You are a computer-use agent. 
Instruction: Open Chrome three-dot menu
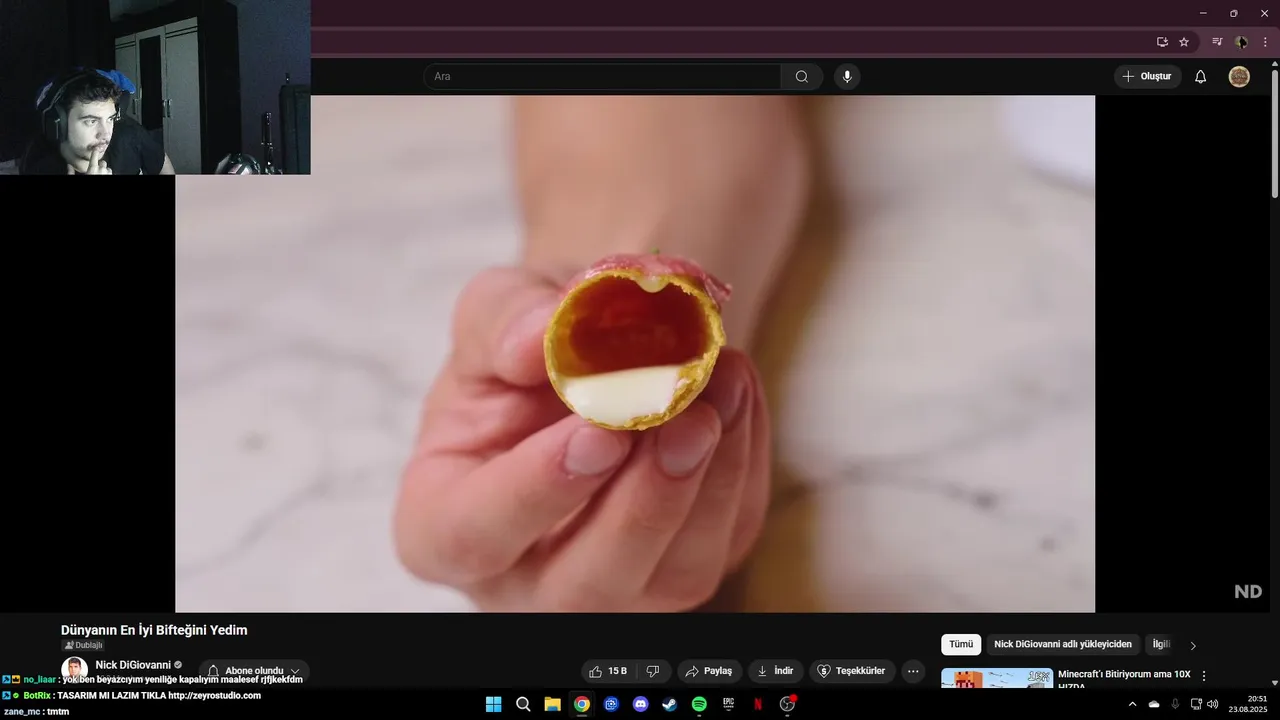click(x=1265, y=42)
